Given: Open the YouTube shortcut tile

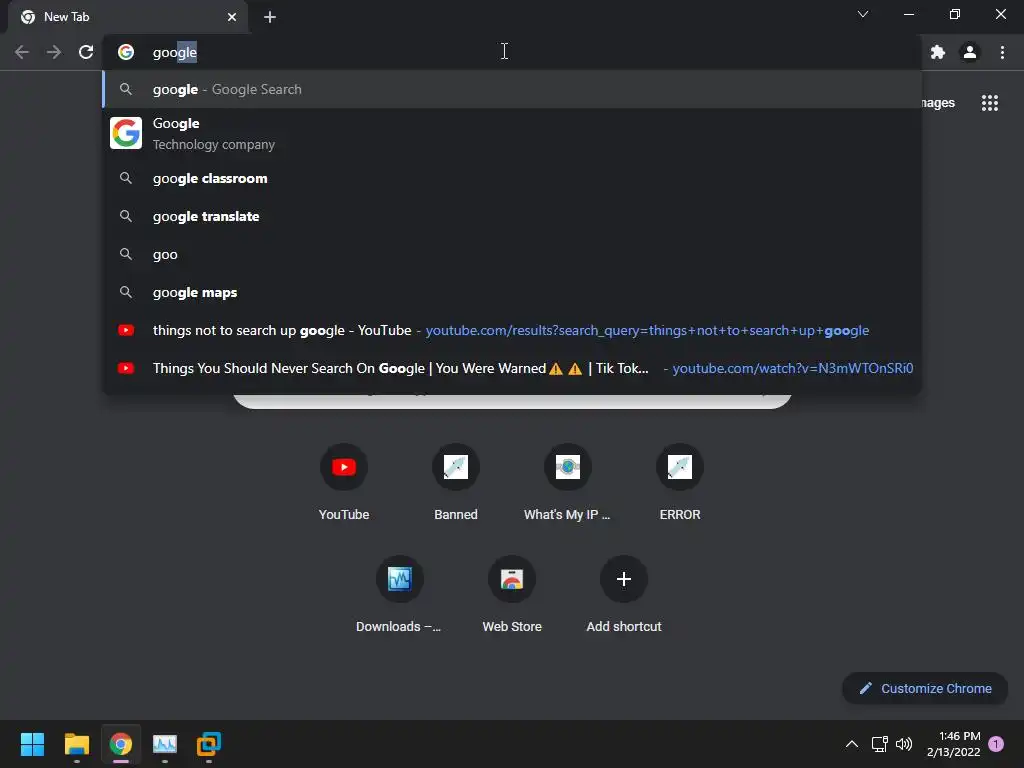Looking at the screenshot, I should (344, 483).
